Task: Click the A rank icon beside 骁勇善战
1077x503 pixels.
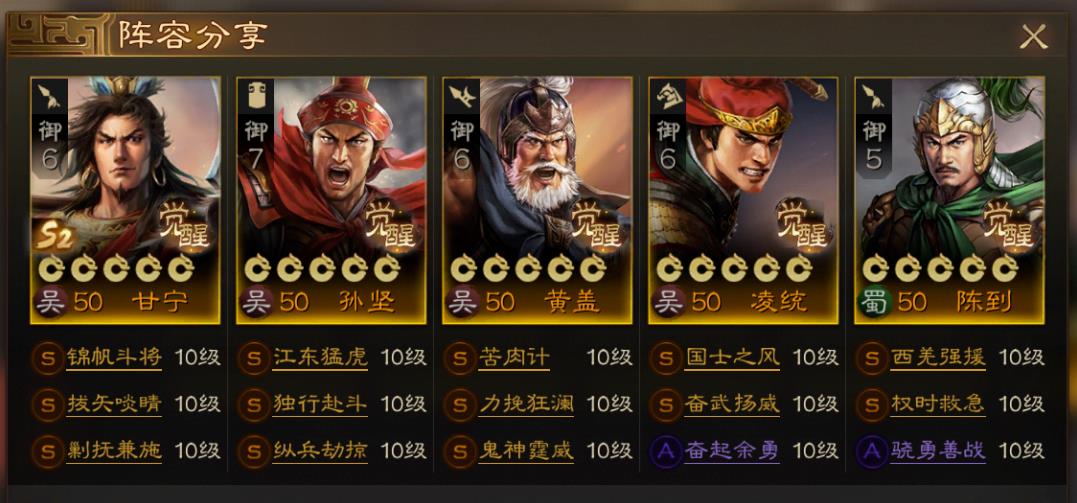Action: 872,451
